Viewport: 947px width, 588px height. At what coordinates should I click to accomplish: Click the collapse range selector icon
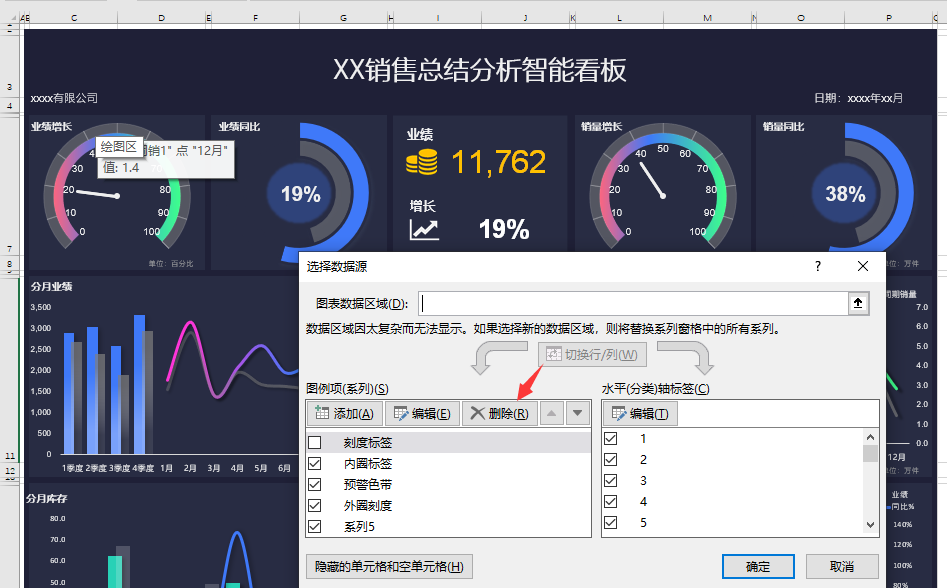click(x=858, y=304)
